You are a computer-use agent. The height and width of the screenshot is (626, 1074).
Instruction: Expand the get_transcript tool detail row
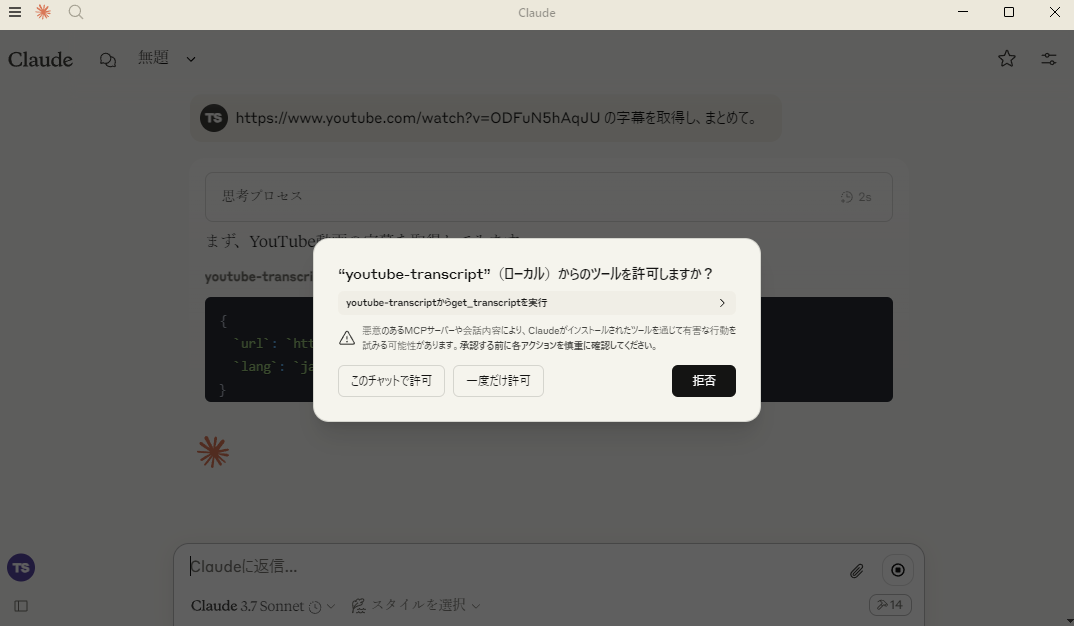coord(536,303)
